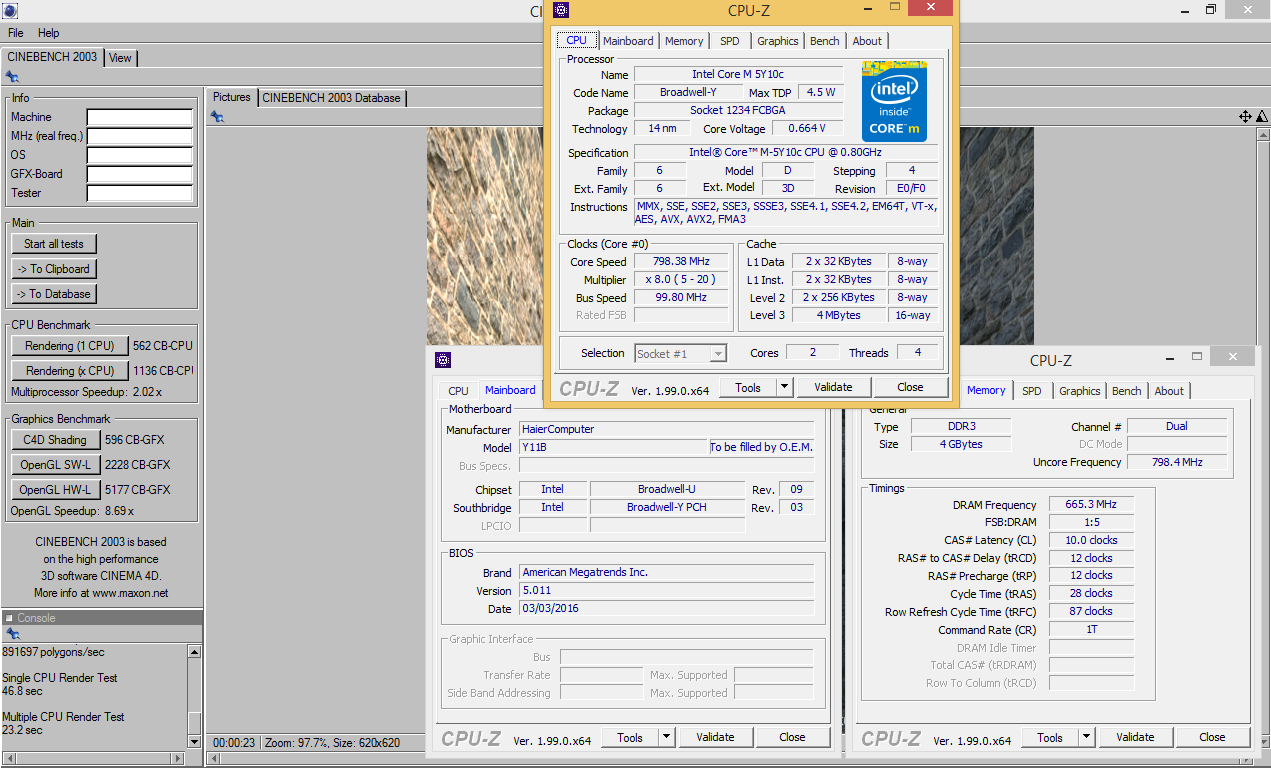This screenshot has width=1271, height=768.
Task: Click the BIOS date 03/03/2016 field
Action: [x=666, y=608]
